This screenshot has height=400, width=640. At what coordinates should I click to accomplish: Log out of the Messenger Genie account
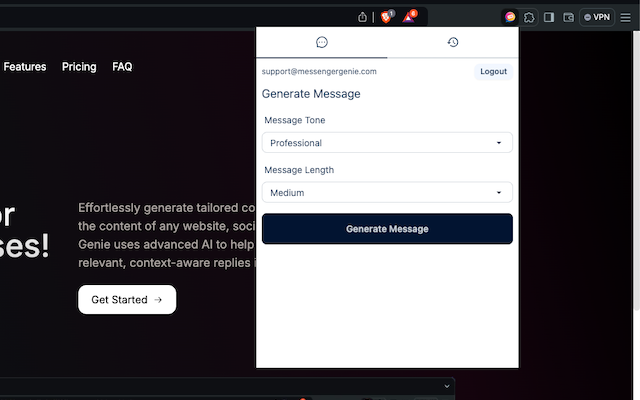[x=493, y=71]
